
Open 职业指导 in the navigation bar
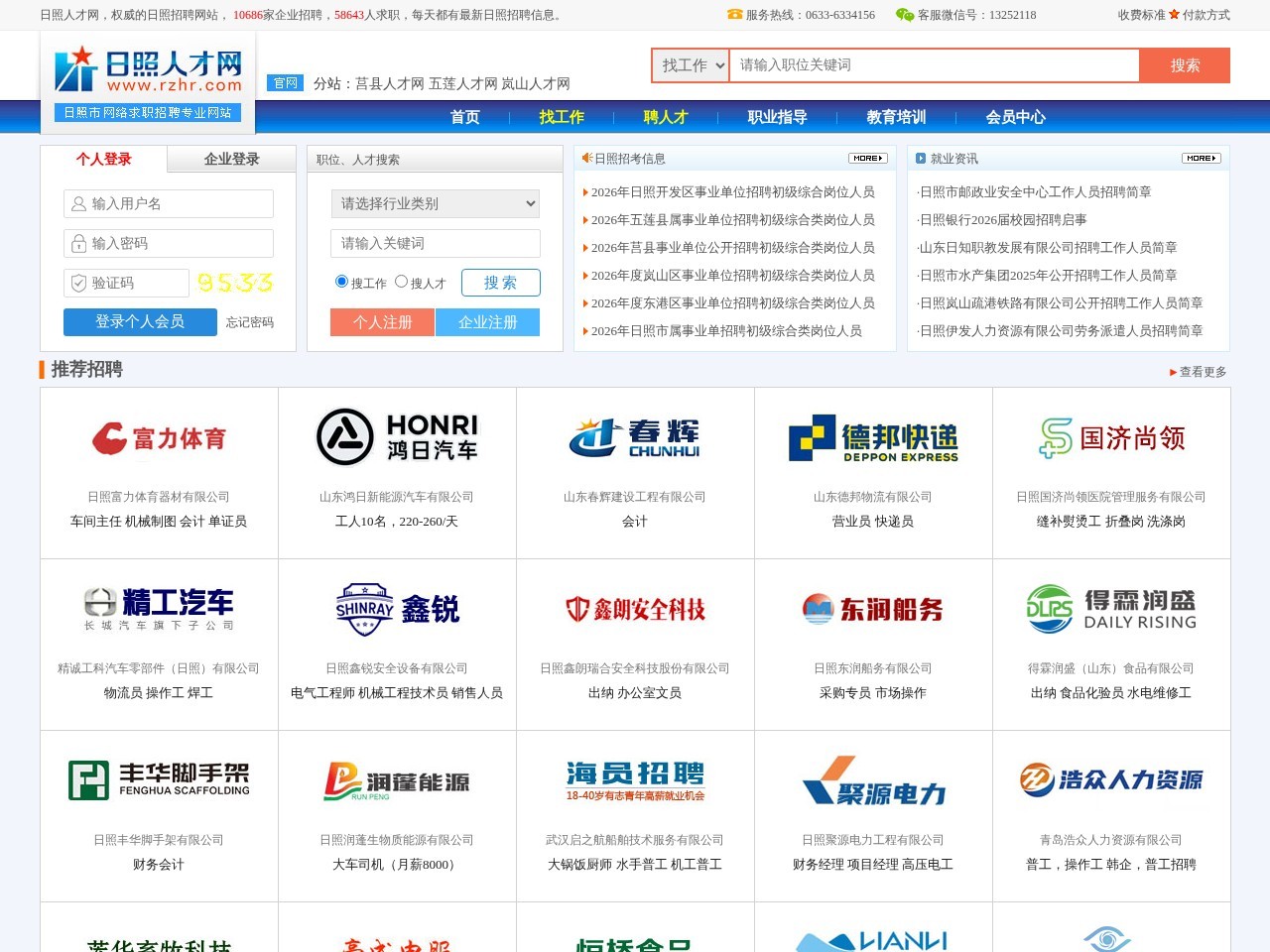[x=777, y=117]
